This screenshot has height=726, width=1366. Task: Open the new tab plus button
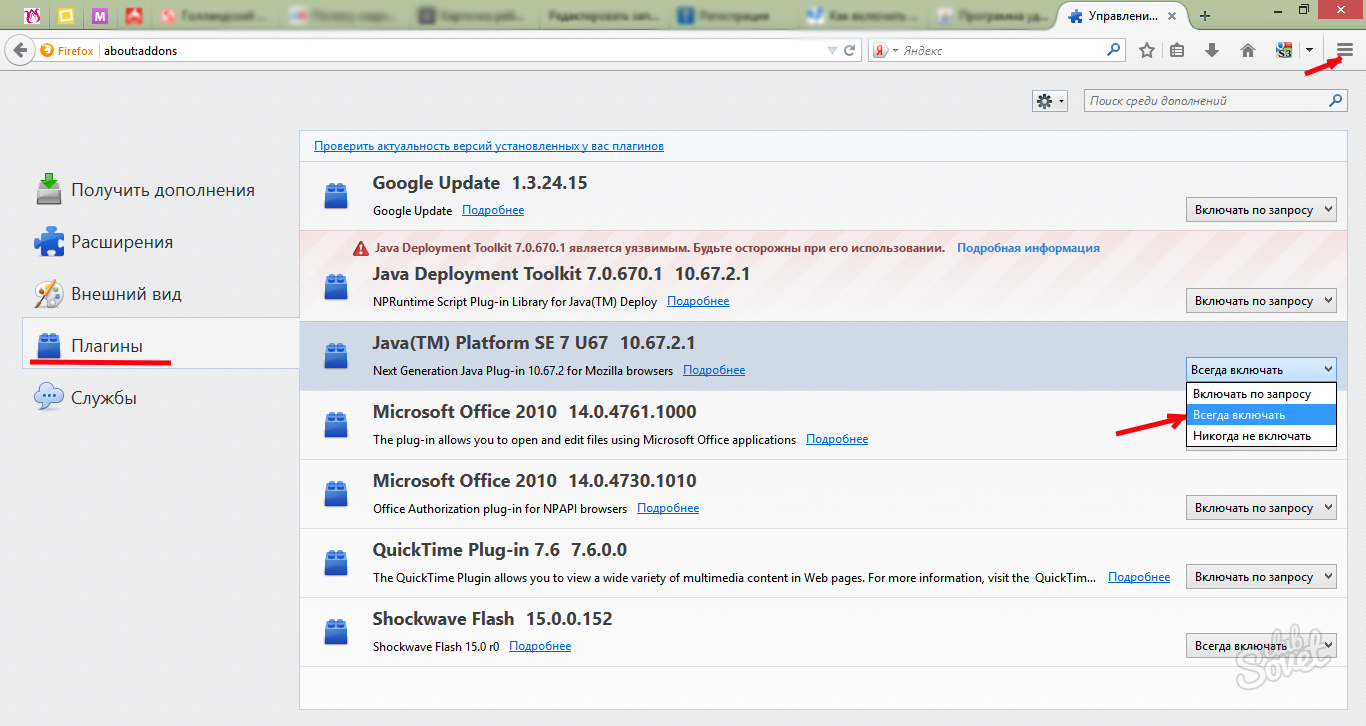pos(1205,16)
